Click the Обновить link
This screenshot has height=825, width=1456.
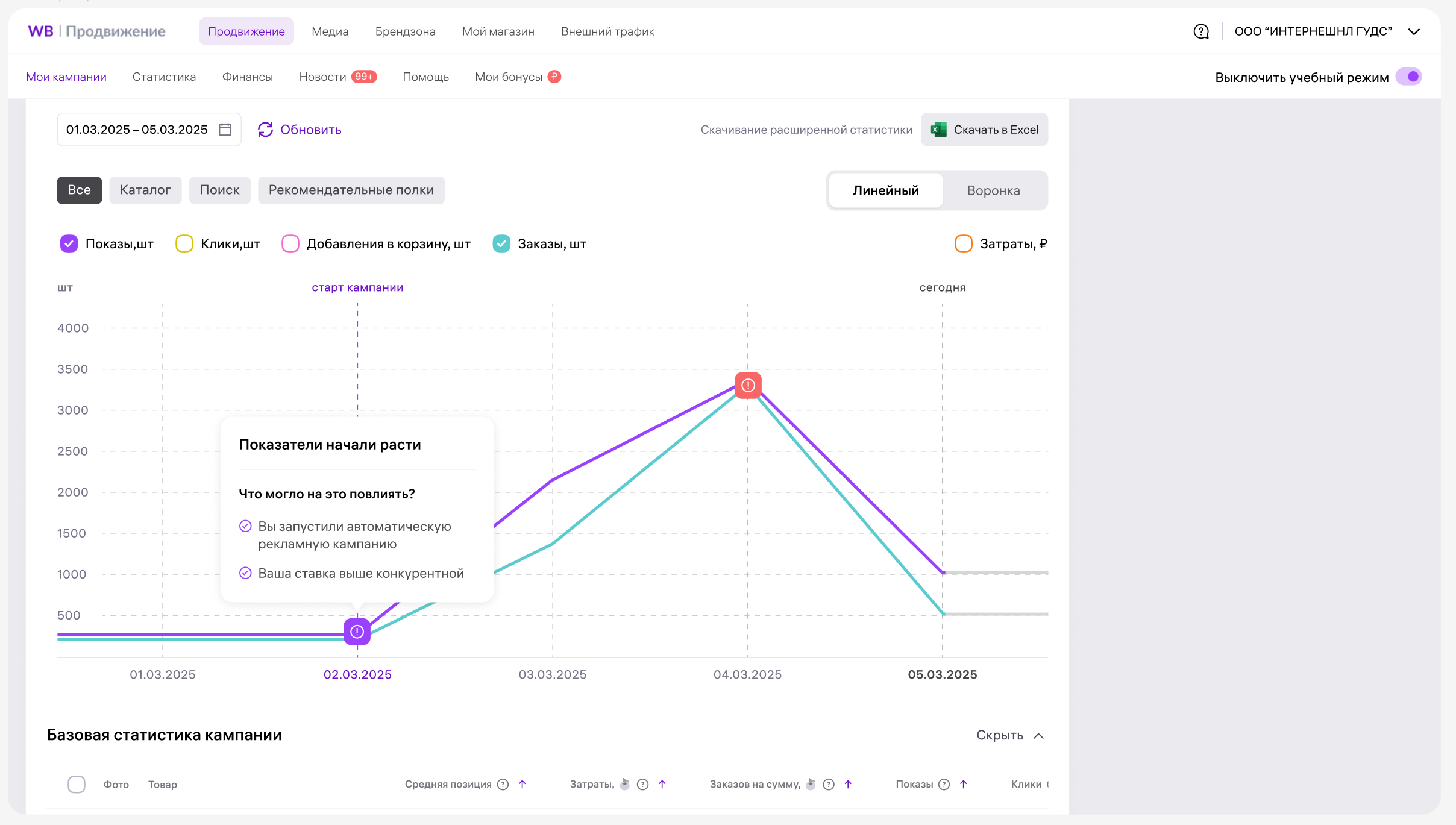(311, 130)
